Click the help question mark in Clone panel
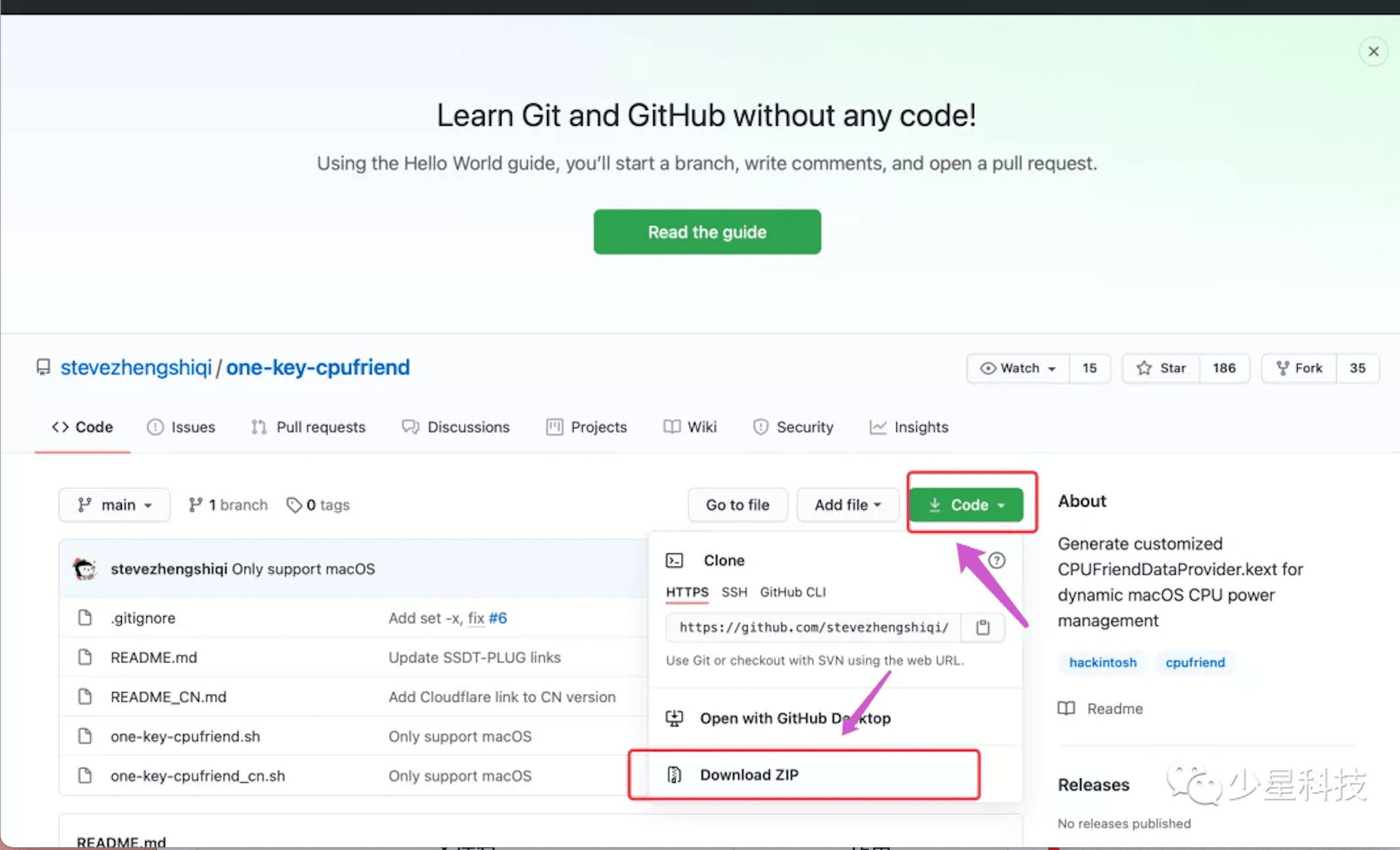1400x850 pixels. click(x=997, y=560)
